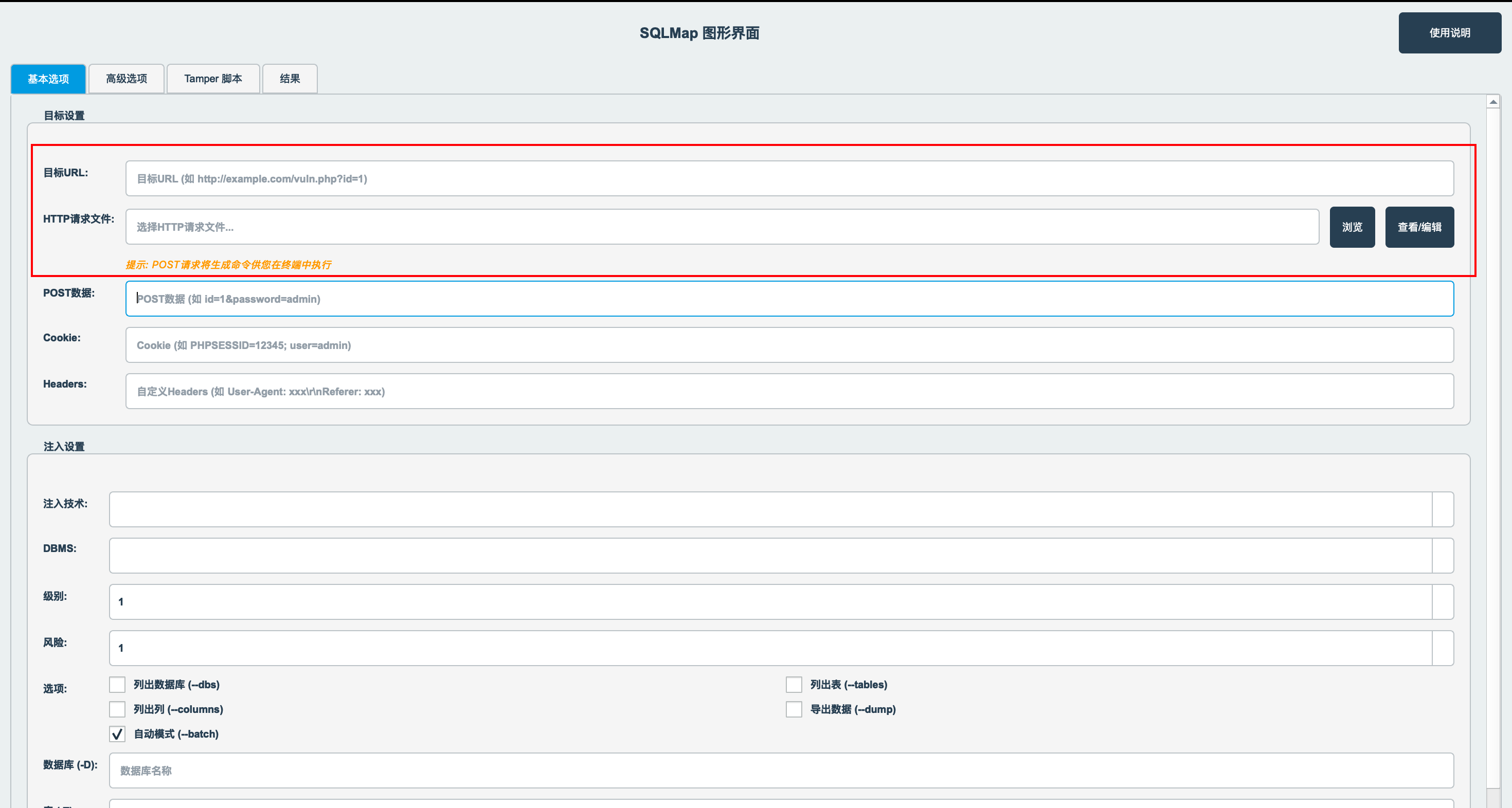Switch to the 高级选项 tab

[126, 79]
